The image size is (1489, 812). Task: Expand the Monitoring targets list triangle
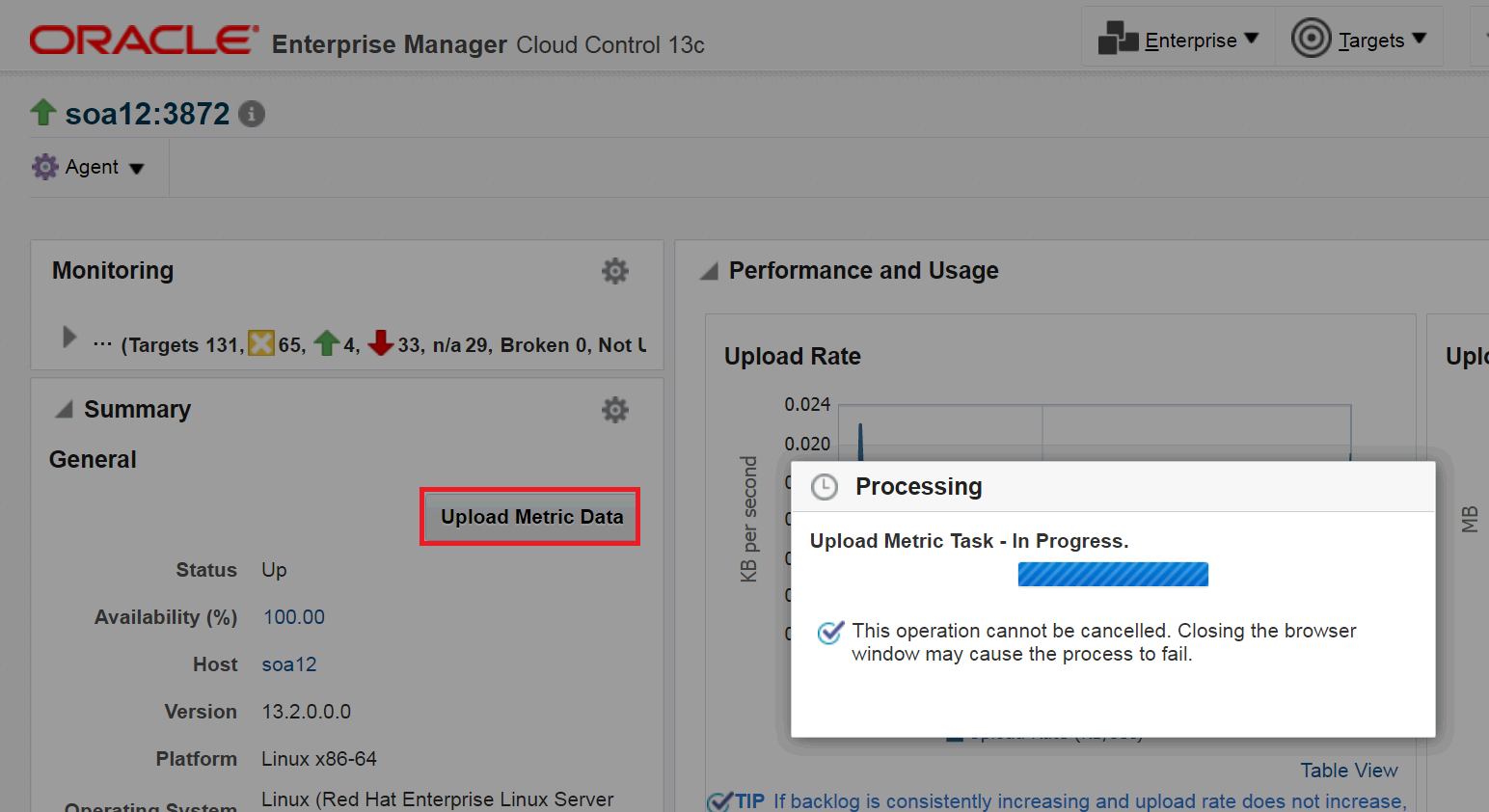[68, 338]
